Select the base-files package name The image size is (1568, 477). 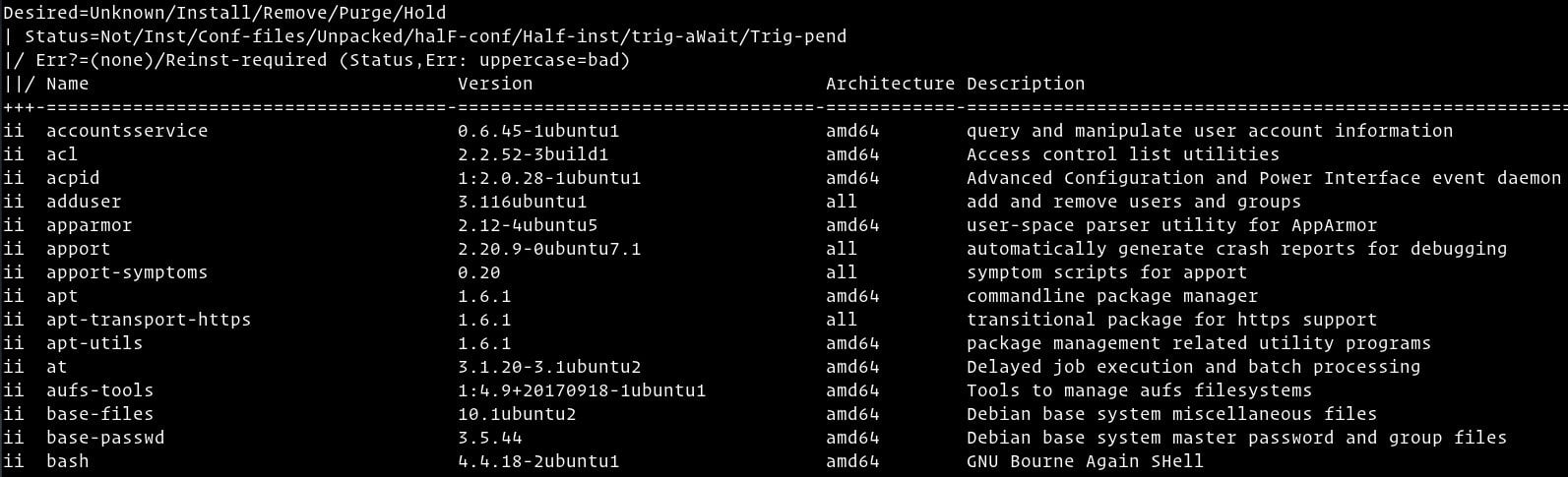[x=99, y=414]
